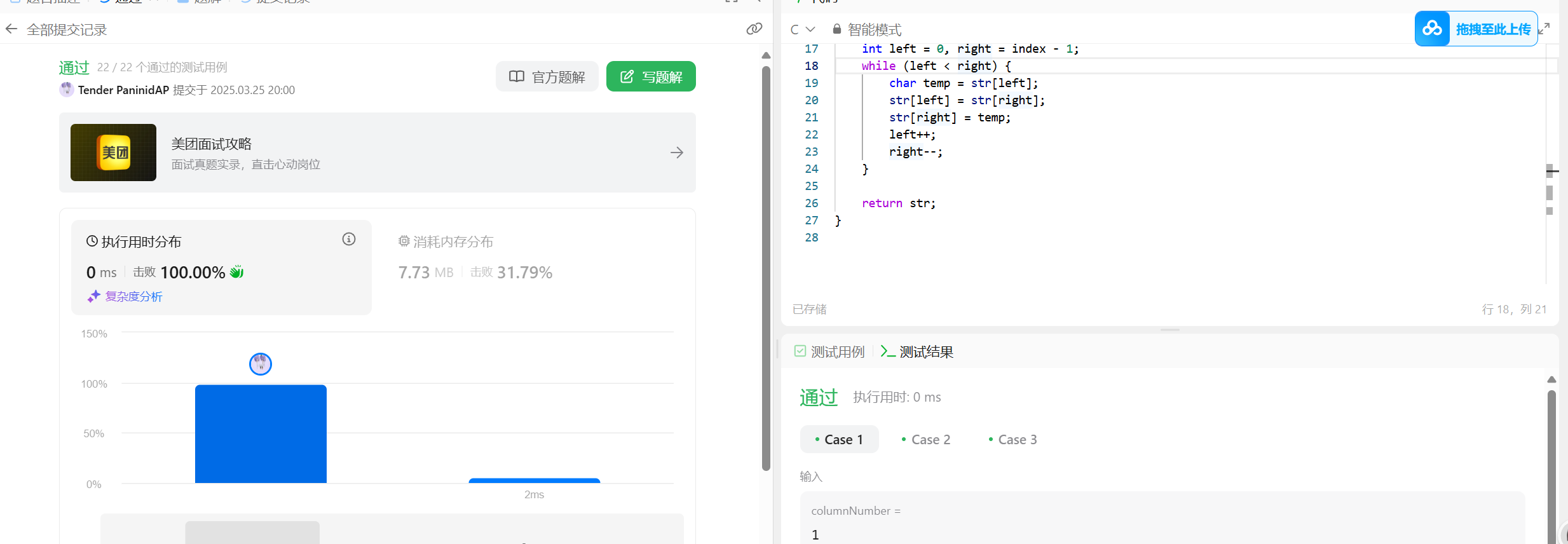Click the user avatar marker above chart bar

261,364
